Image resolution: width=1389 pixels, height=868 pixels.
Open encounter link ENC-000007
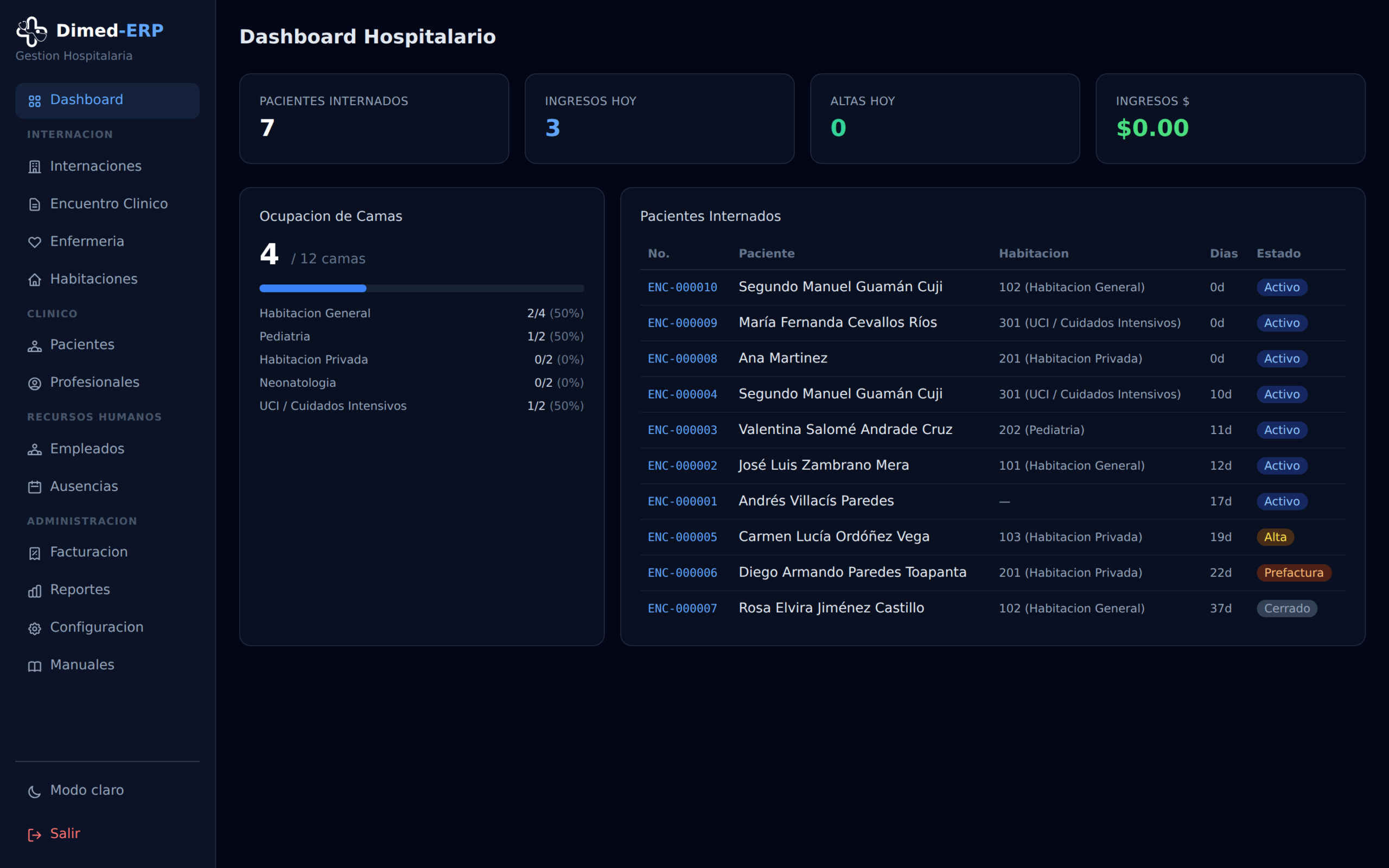(x=683, y=609)
